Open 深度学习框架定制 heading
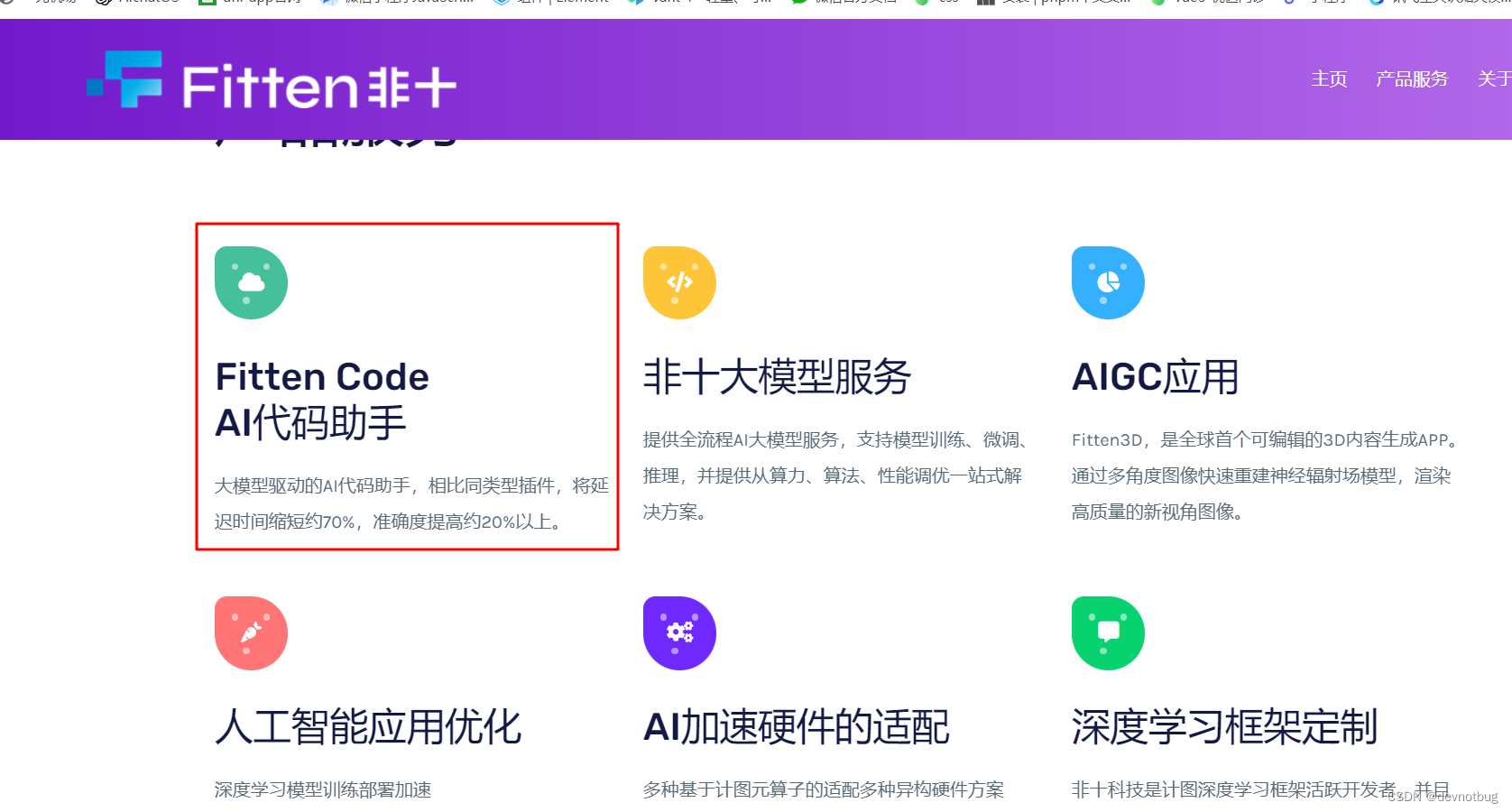The width and height of the screenshot is (1512, 812). point(1224,727)
